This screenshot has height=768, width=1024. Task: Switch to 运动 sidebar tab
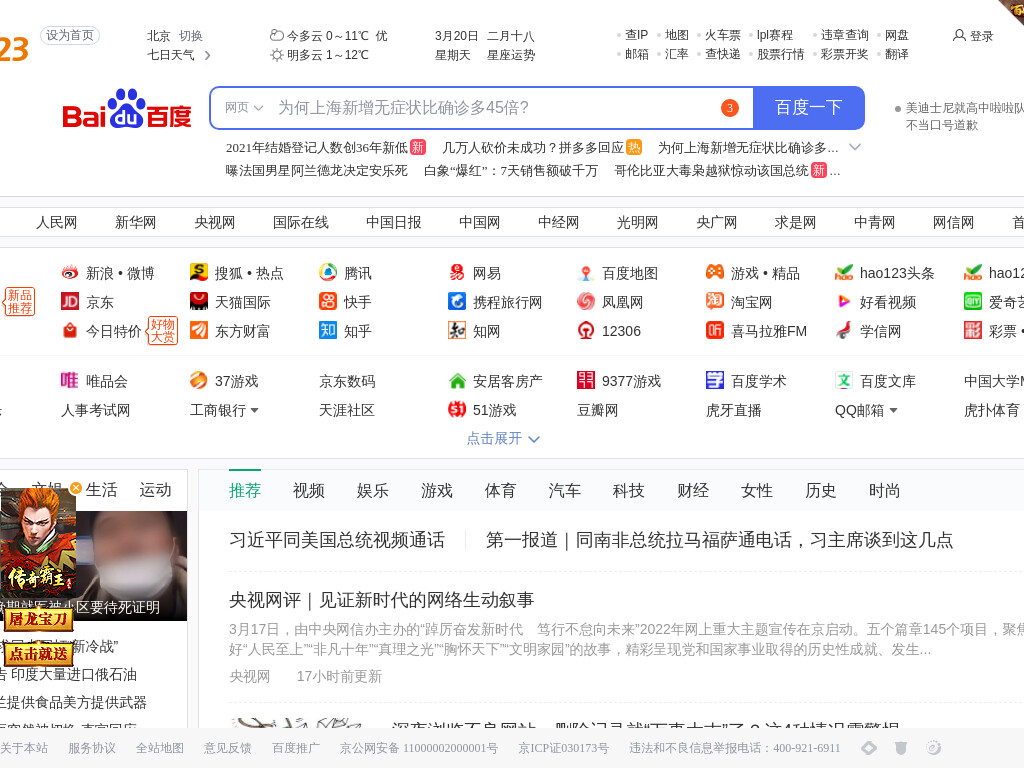click(155, 490)
